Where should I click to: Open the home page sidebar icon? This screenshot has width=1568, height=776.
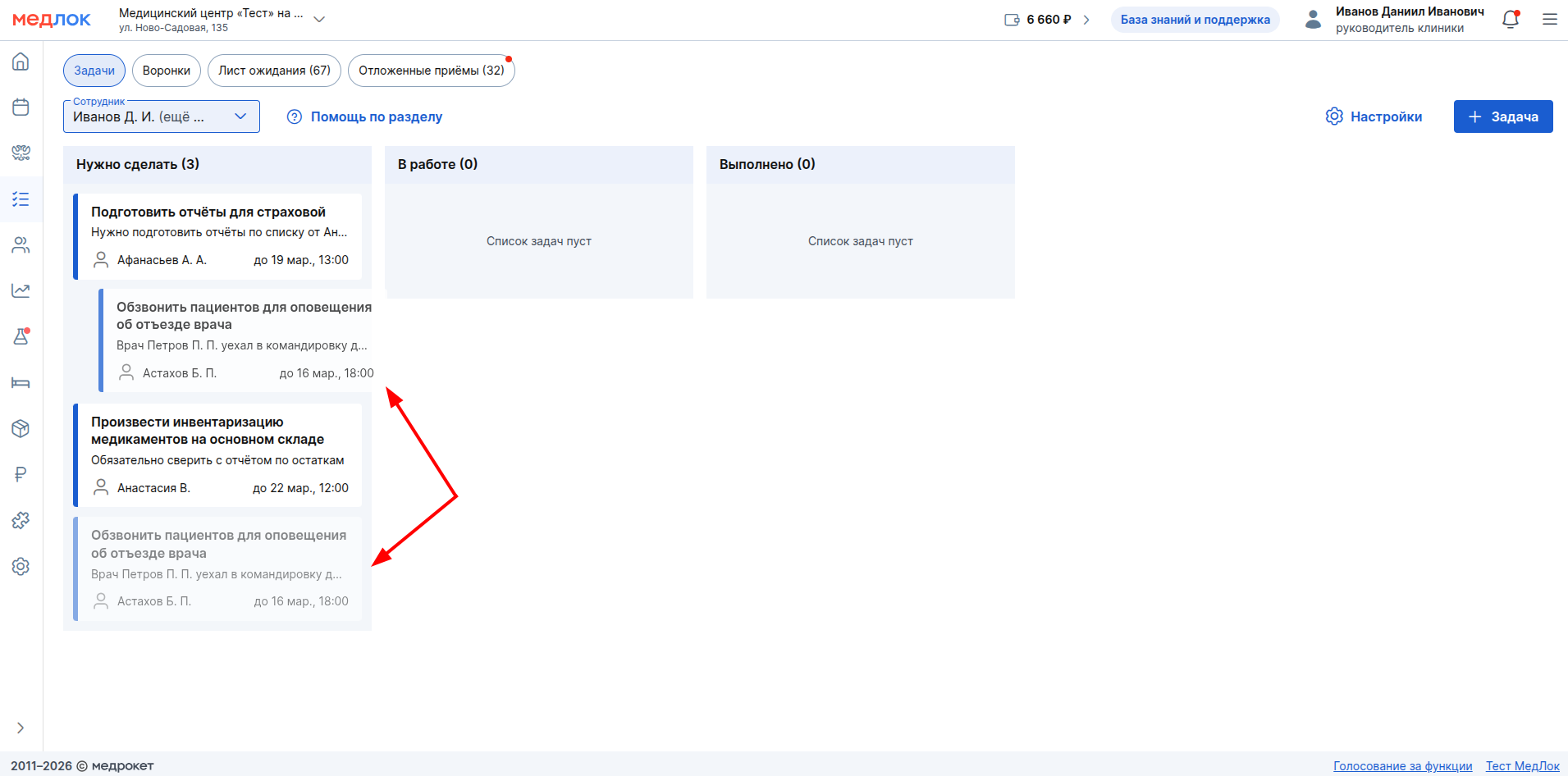click(x=21, y=62)
